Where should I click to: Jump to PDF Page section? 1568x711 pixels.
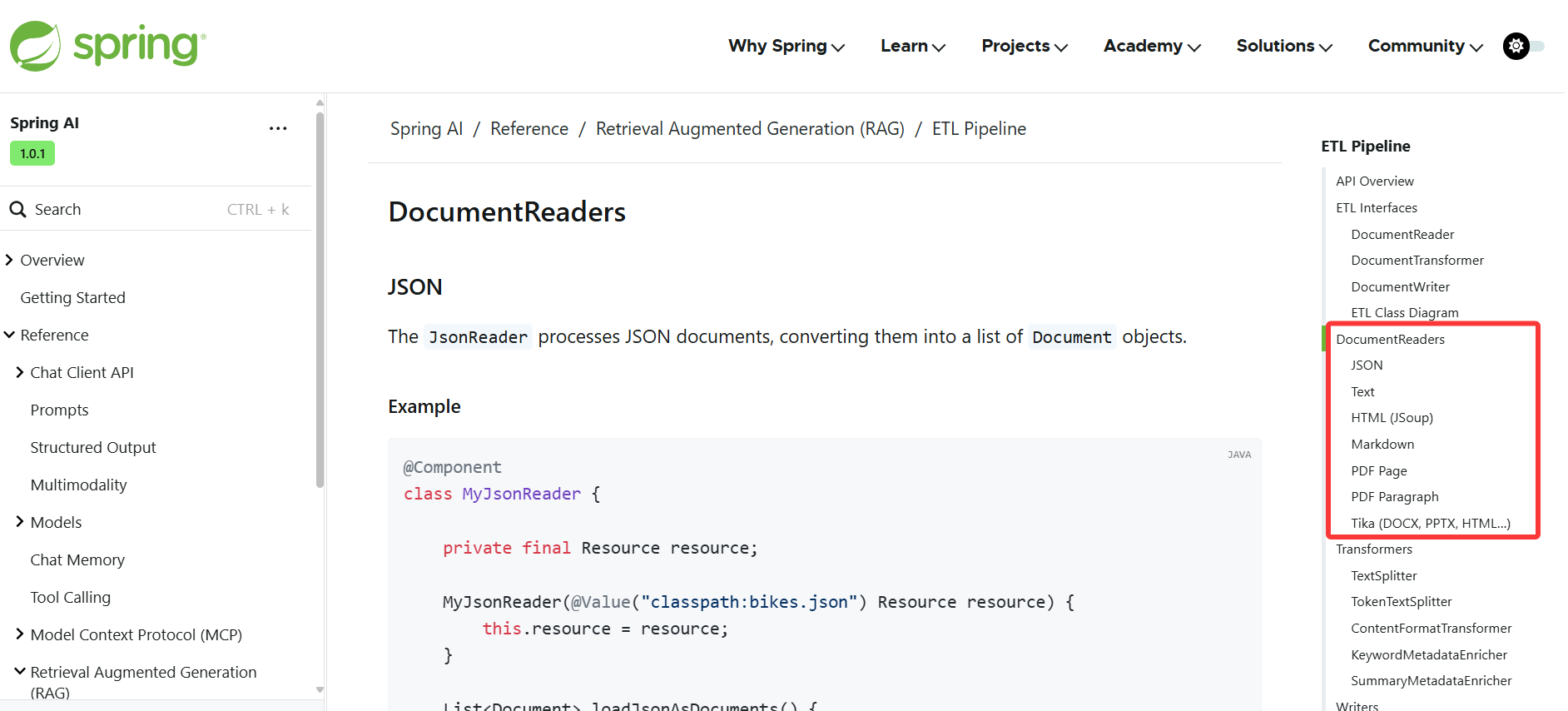click(1379, 470)
